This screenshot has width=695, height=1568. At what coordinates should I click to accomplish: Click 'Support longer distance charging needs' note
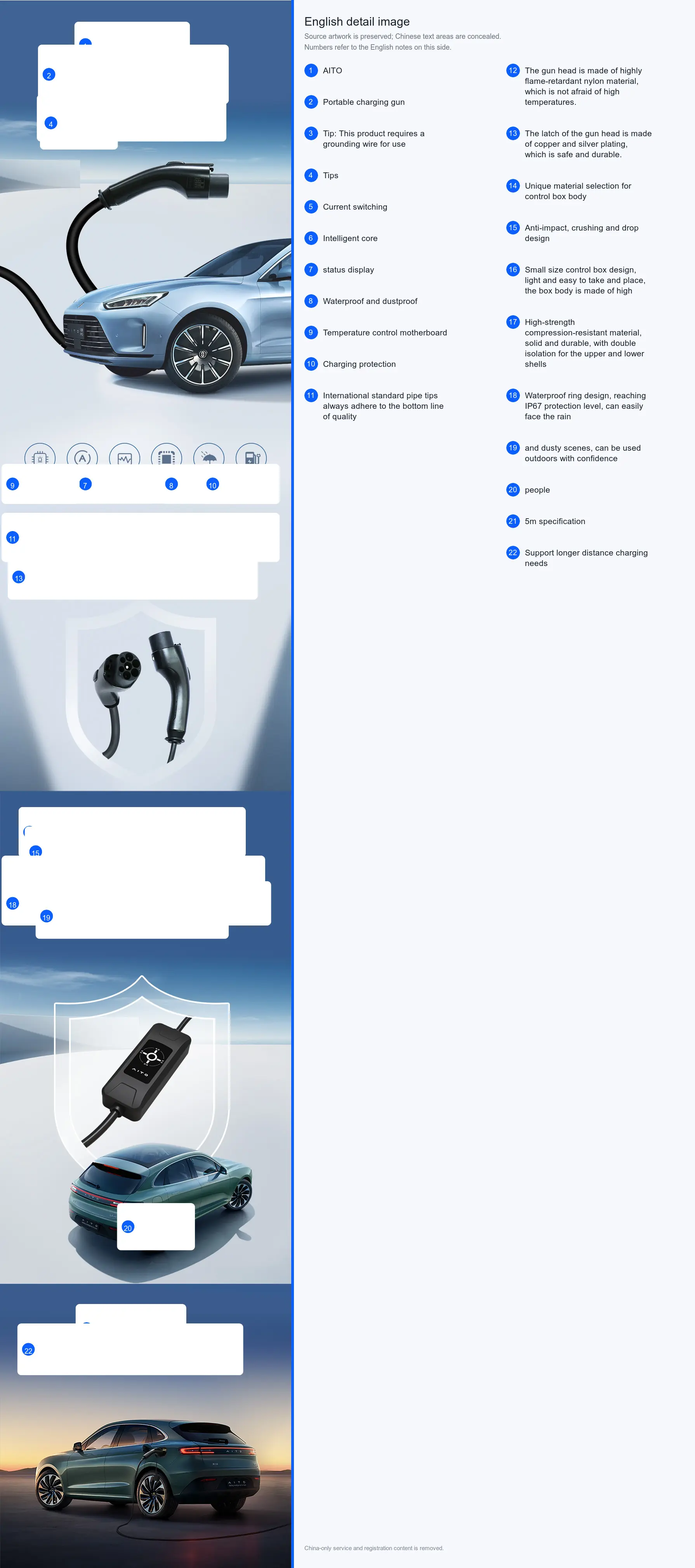point(586,558)
